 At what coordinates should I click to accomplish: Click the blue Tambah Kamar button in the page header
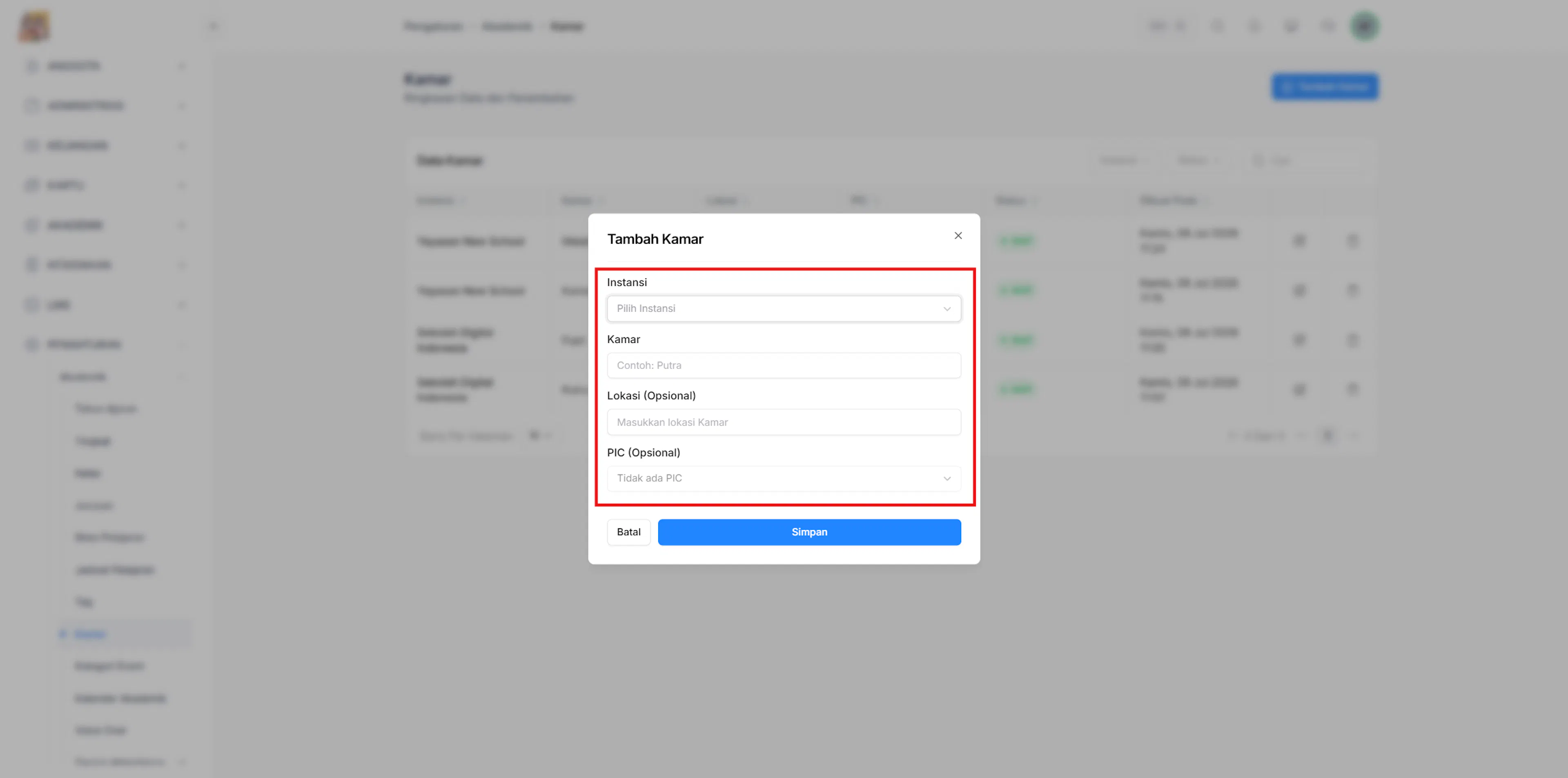point(1325,87)
